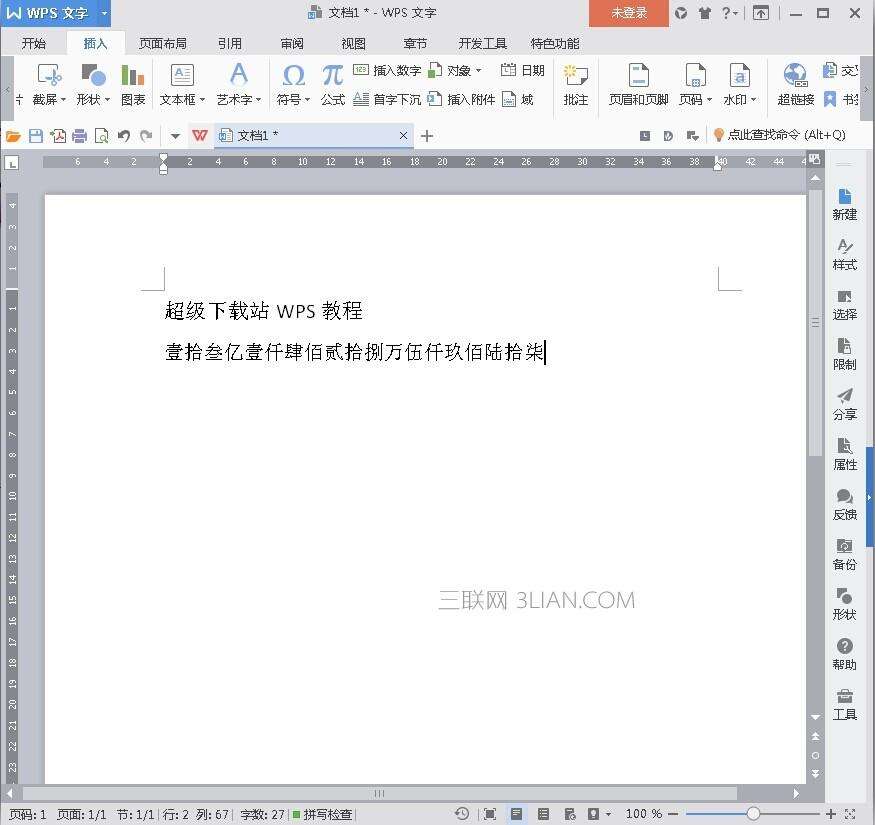
Task: Open Selection (选择) pane in sidebar
Action: tap(844, 305)
